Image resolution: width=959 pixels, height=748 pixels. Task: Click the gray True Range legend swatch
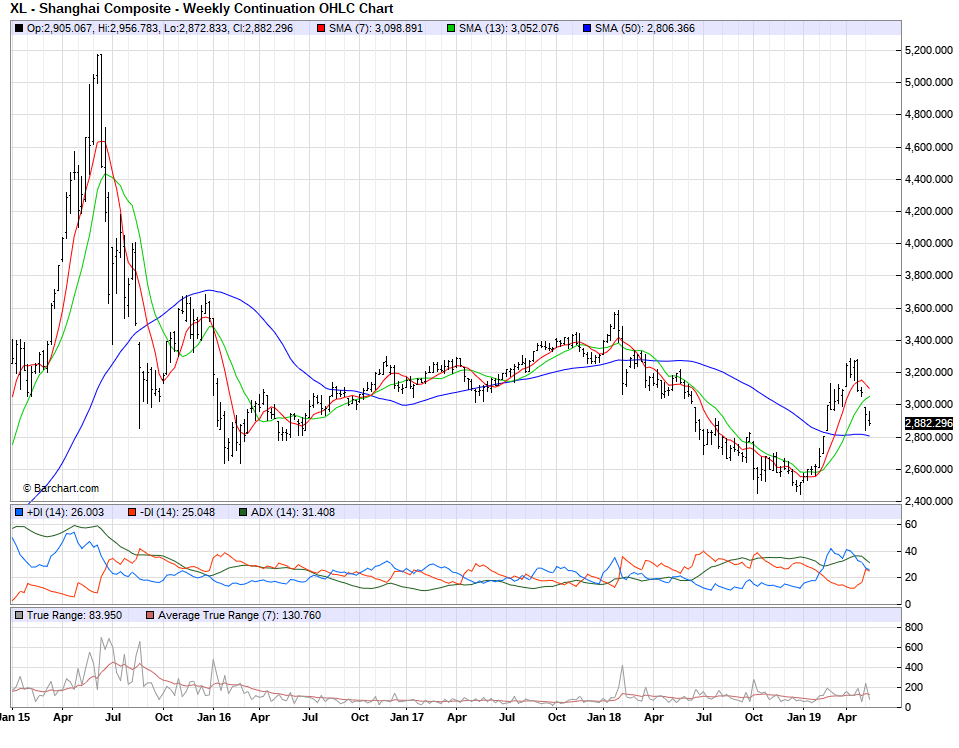point(19,615)
